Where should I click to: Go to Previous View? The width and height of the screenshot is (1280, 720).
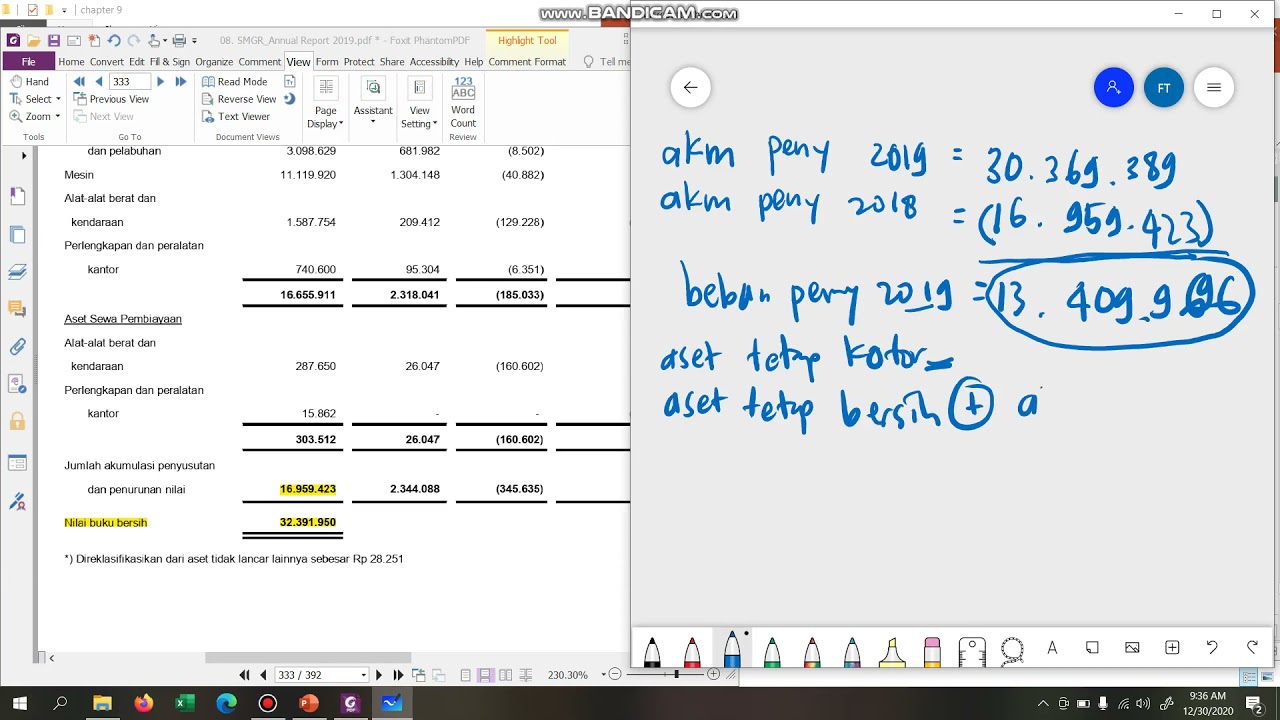pos(111,99)
